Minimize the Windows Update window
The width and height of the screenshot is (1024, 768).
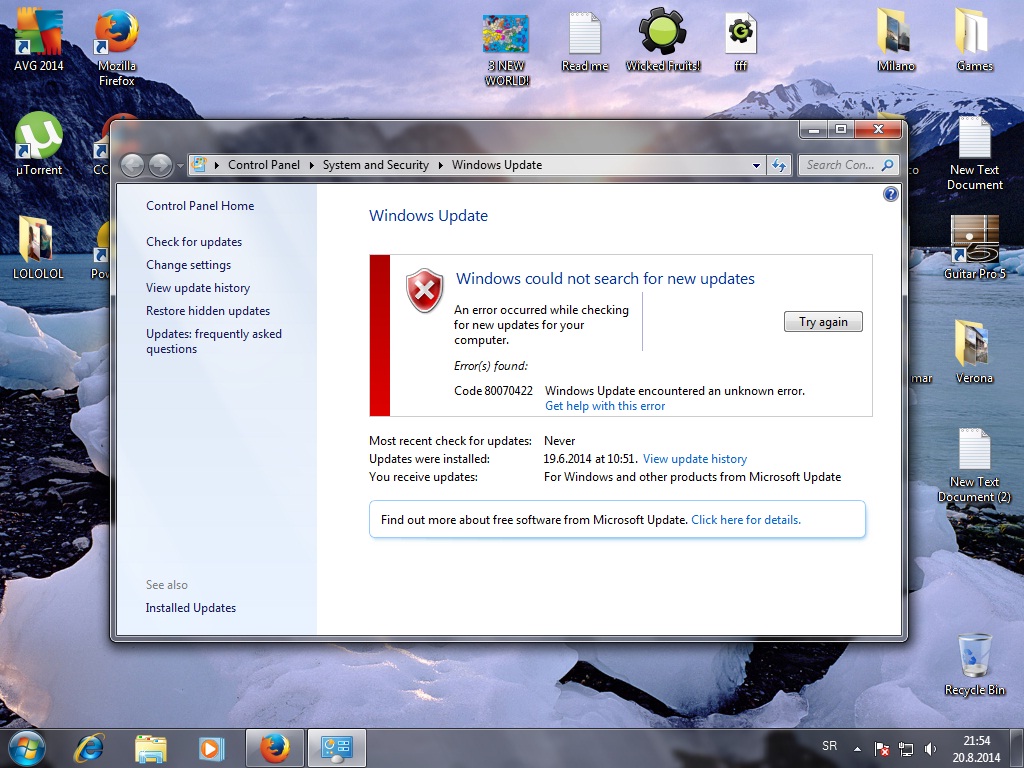(814, 129)
